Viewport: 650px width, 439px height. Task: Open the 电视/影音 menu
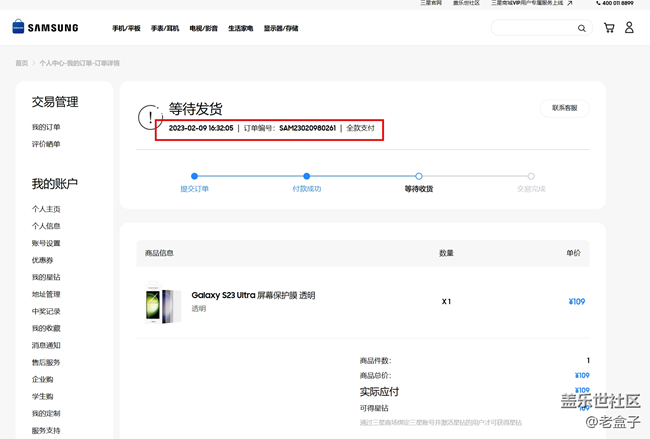tap(203, 29)
